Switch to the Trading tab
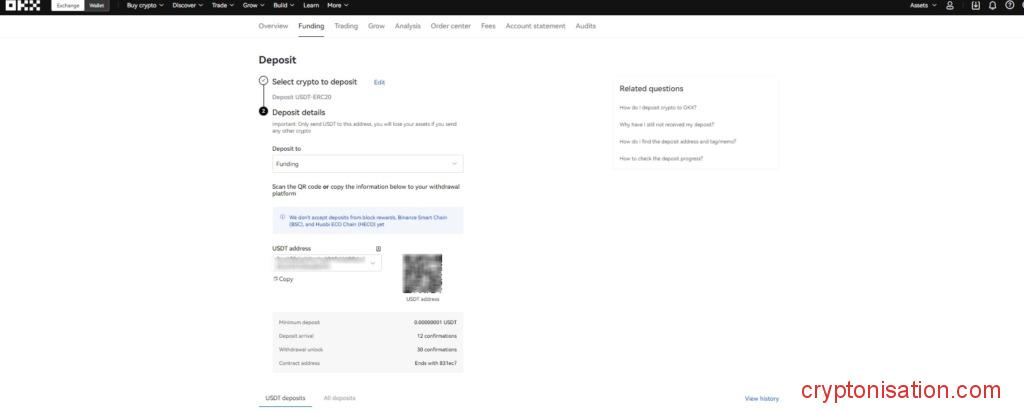This screenshot has height=412, width=1024. (346, 26)
